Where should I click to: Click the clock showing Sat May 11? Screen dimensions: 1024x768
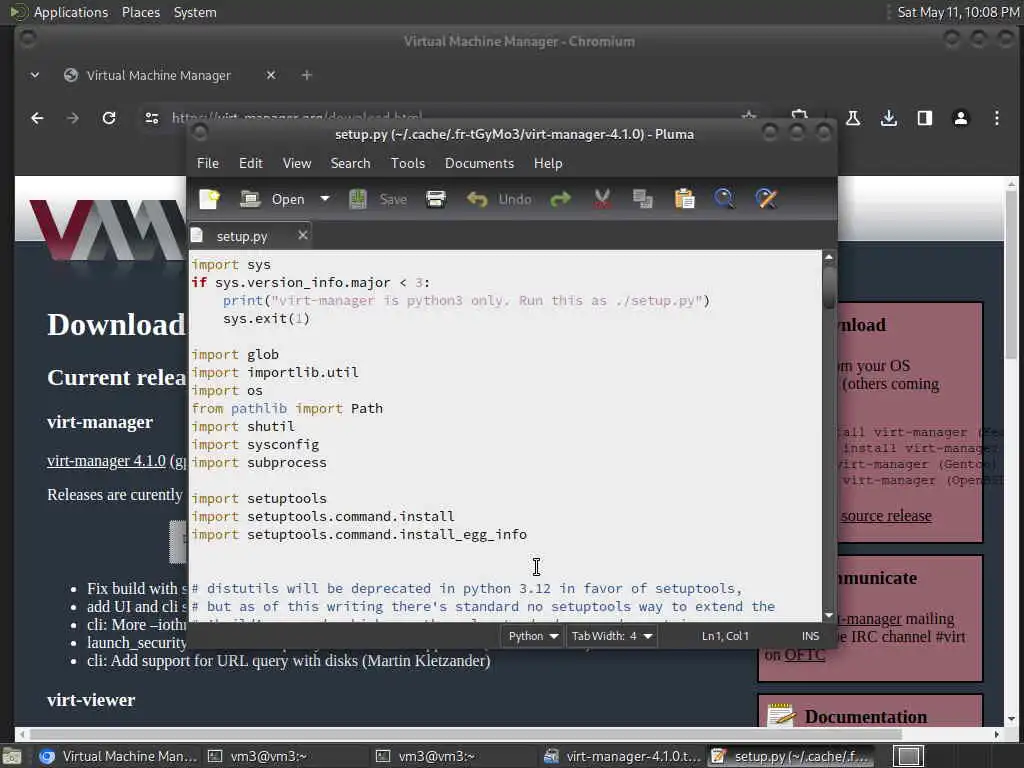point(957,12)
